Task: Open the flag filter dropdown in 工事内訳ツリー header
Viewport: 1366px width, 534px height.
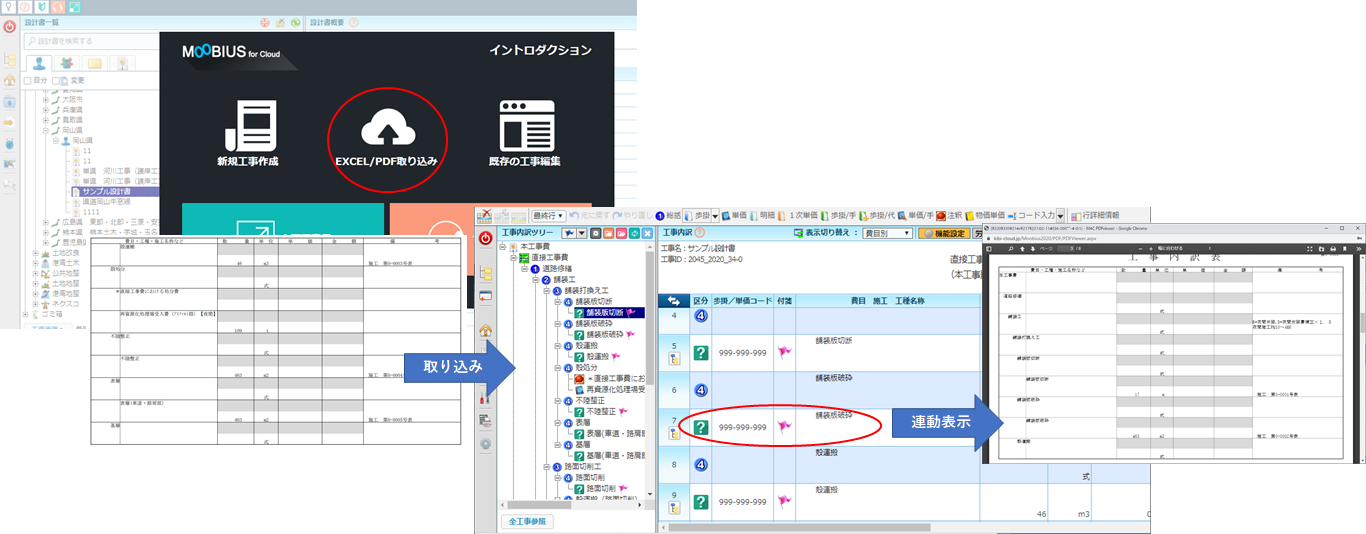Action: tap(582, 233)
